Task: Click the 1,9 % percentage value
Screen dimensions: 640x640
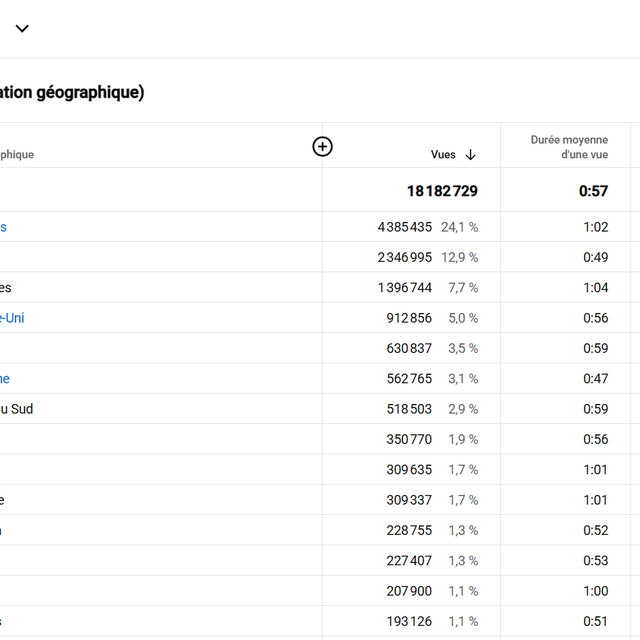Action: 463,440
